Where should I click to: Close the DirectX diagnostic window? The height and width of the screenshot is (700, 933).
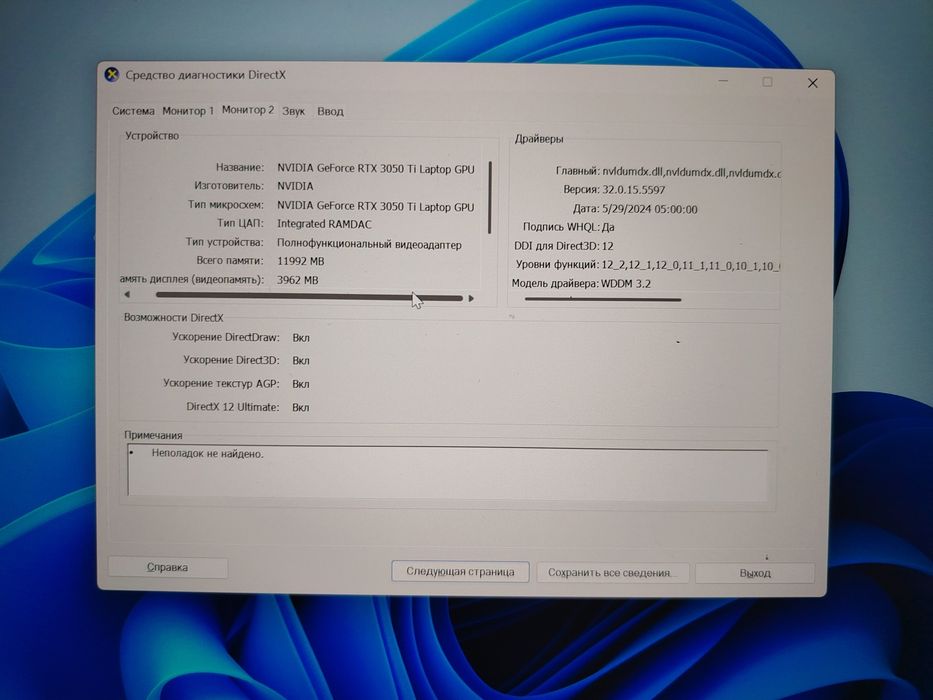click(812, 83)
